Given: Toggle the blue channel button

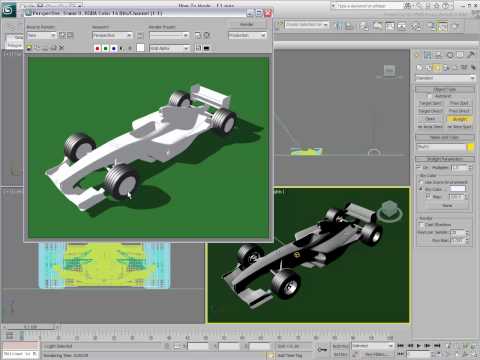Looking at the screenshot, I should coord(114,48).
